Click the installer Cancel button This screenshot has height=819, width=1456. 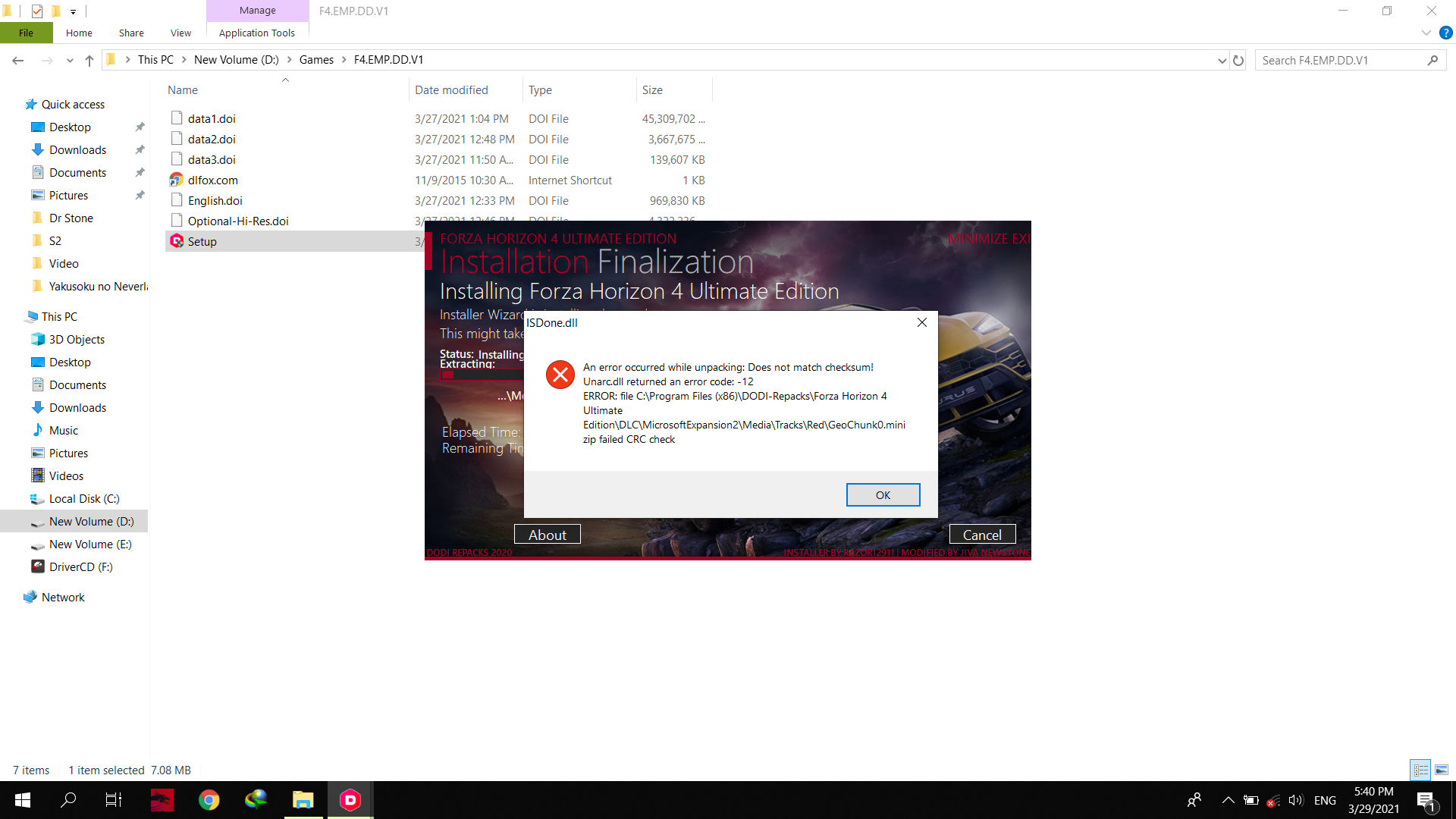pyautogui.click(x=982, y=535)
